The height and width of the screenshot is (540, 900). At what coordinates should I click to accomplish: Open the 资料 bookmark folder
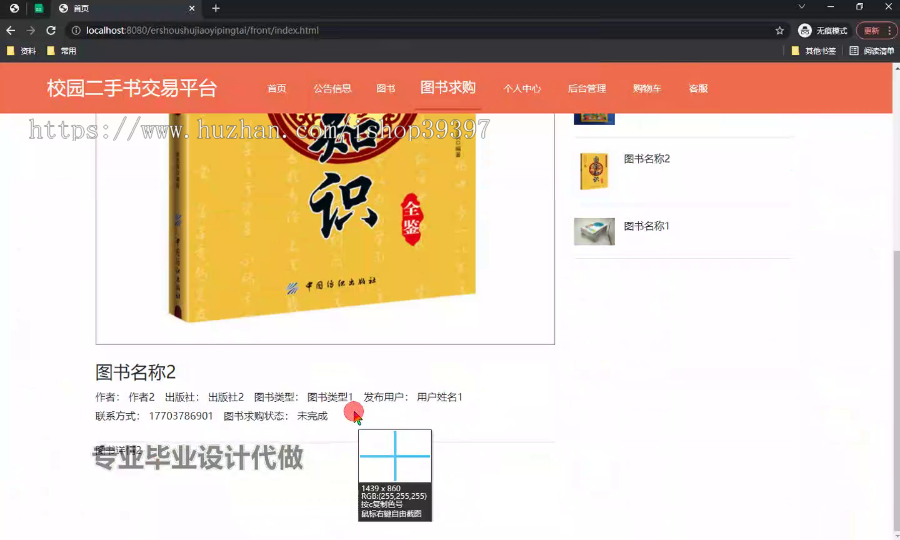pos(21,51)
